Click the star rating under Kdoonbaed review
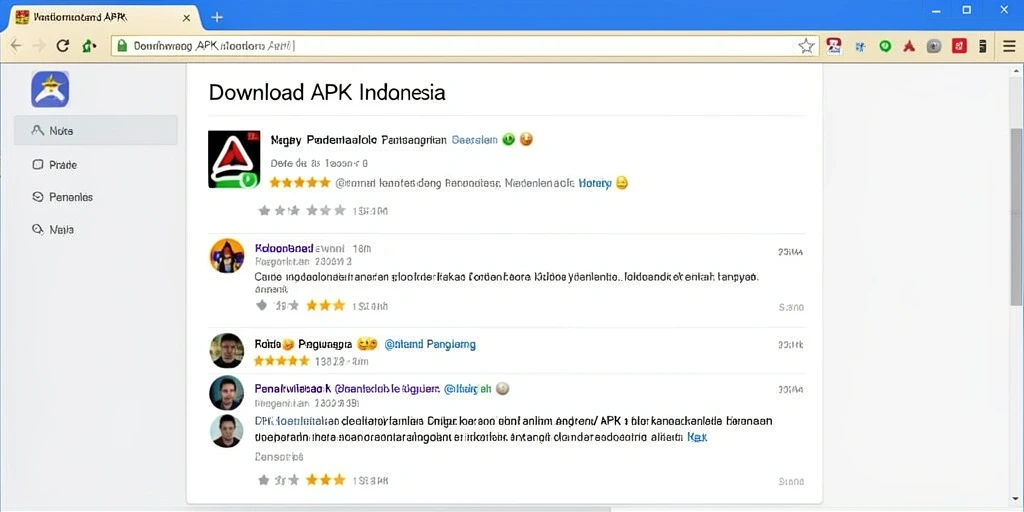1024x512 pixels. point(302,305)
